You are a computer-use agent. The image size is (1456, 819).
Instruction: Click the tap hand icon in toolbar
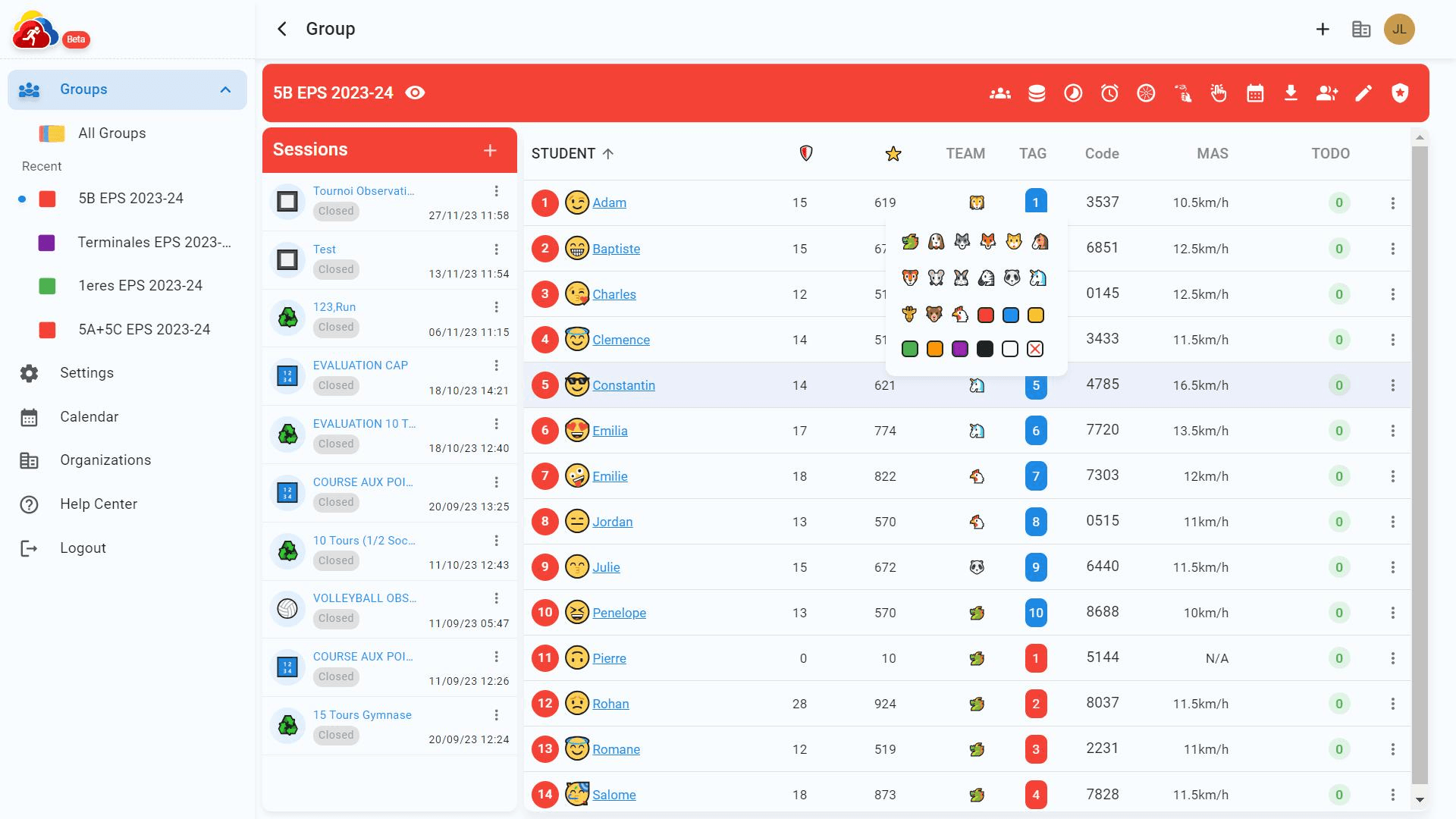1219,93
